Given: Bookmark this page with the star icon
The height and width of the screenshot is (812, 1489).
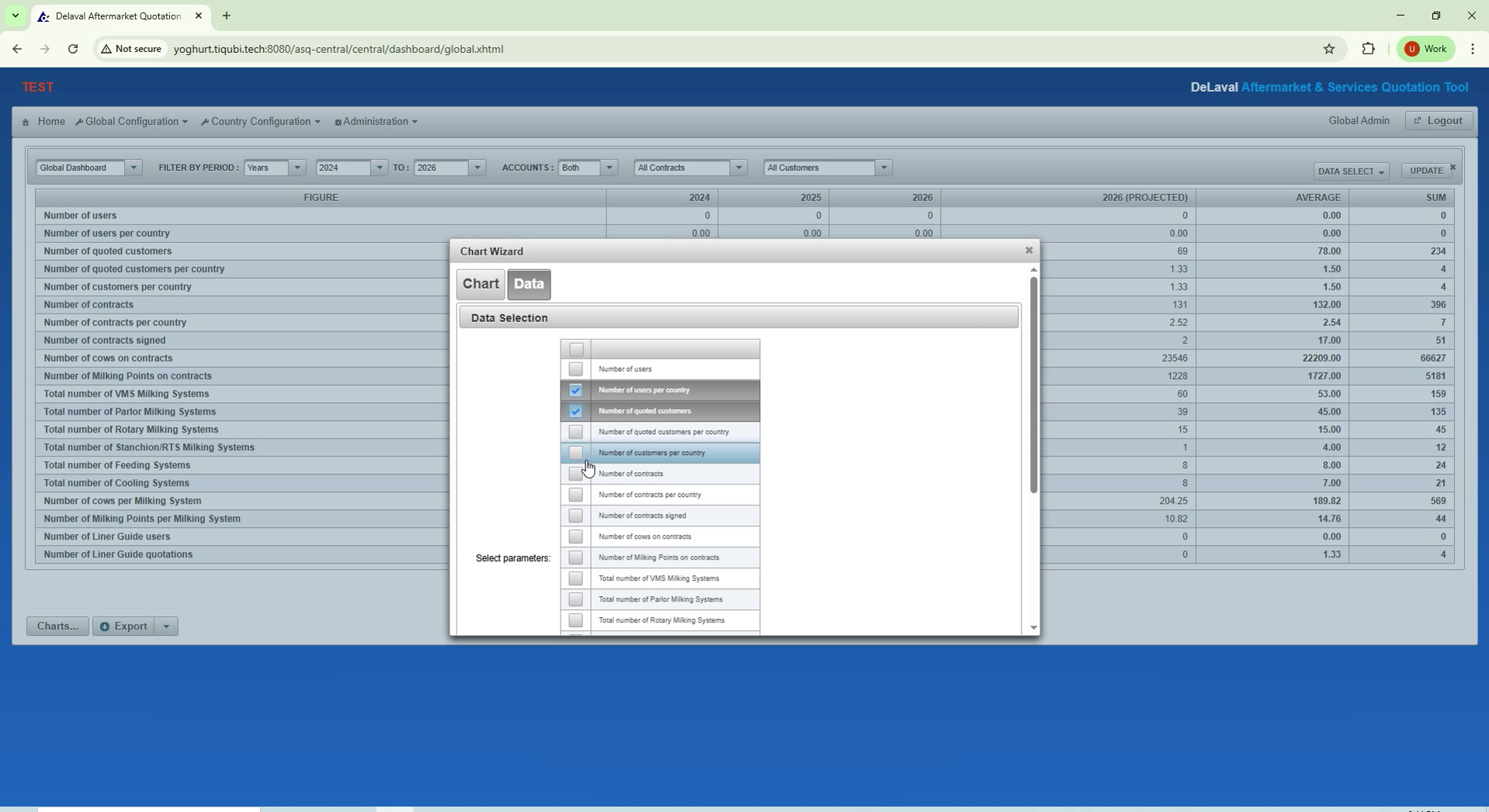Looking at the screenshot, I should point(1329,49).
